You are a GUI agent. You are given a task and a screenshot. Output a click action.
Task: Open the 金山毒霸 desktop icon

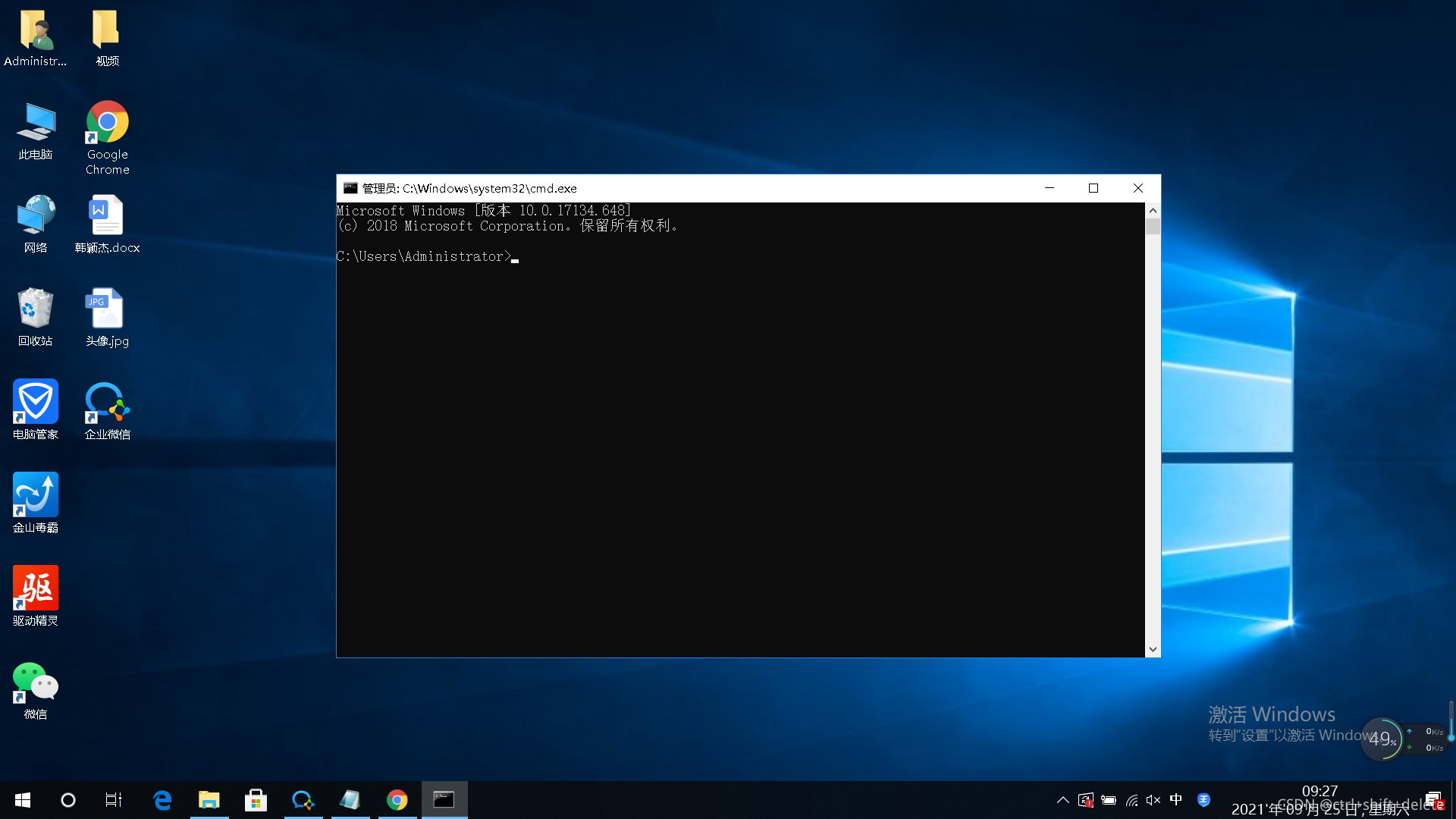pyautogui.click(x=35, y=495)
